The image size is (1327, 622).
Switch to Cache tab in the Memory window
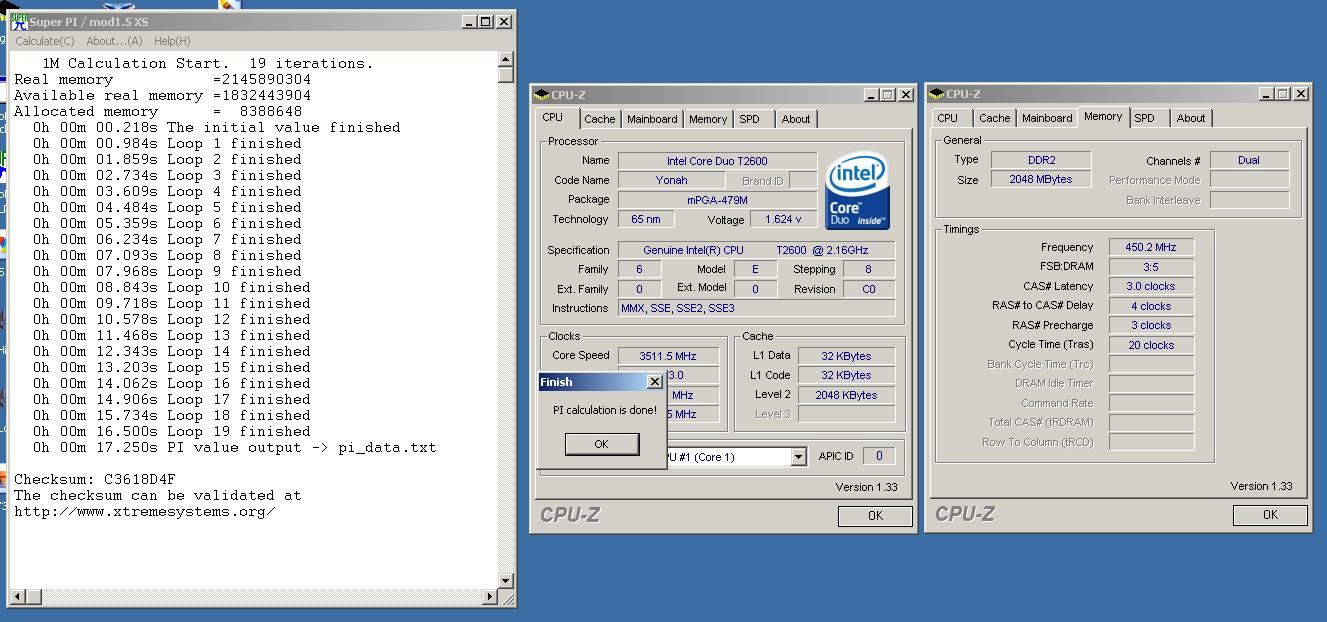994,118
